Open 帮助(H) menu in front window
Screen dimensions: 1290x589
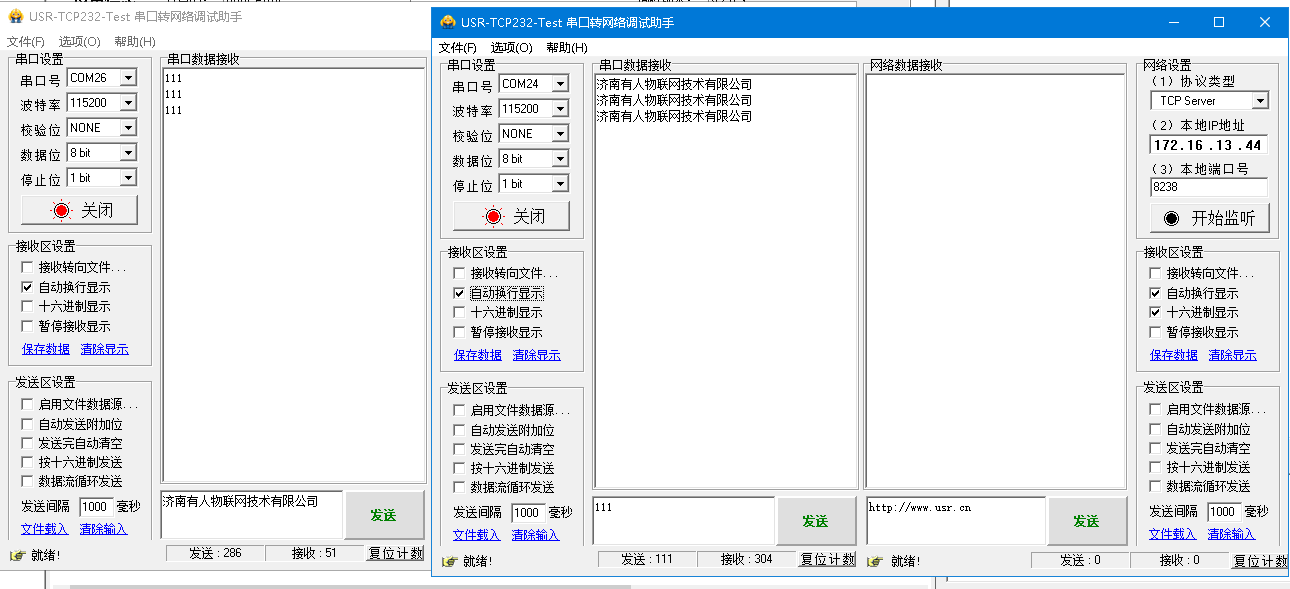(566, 47)
